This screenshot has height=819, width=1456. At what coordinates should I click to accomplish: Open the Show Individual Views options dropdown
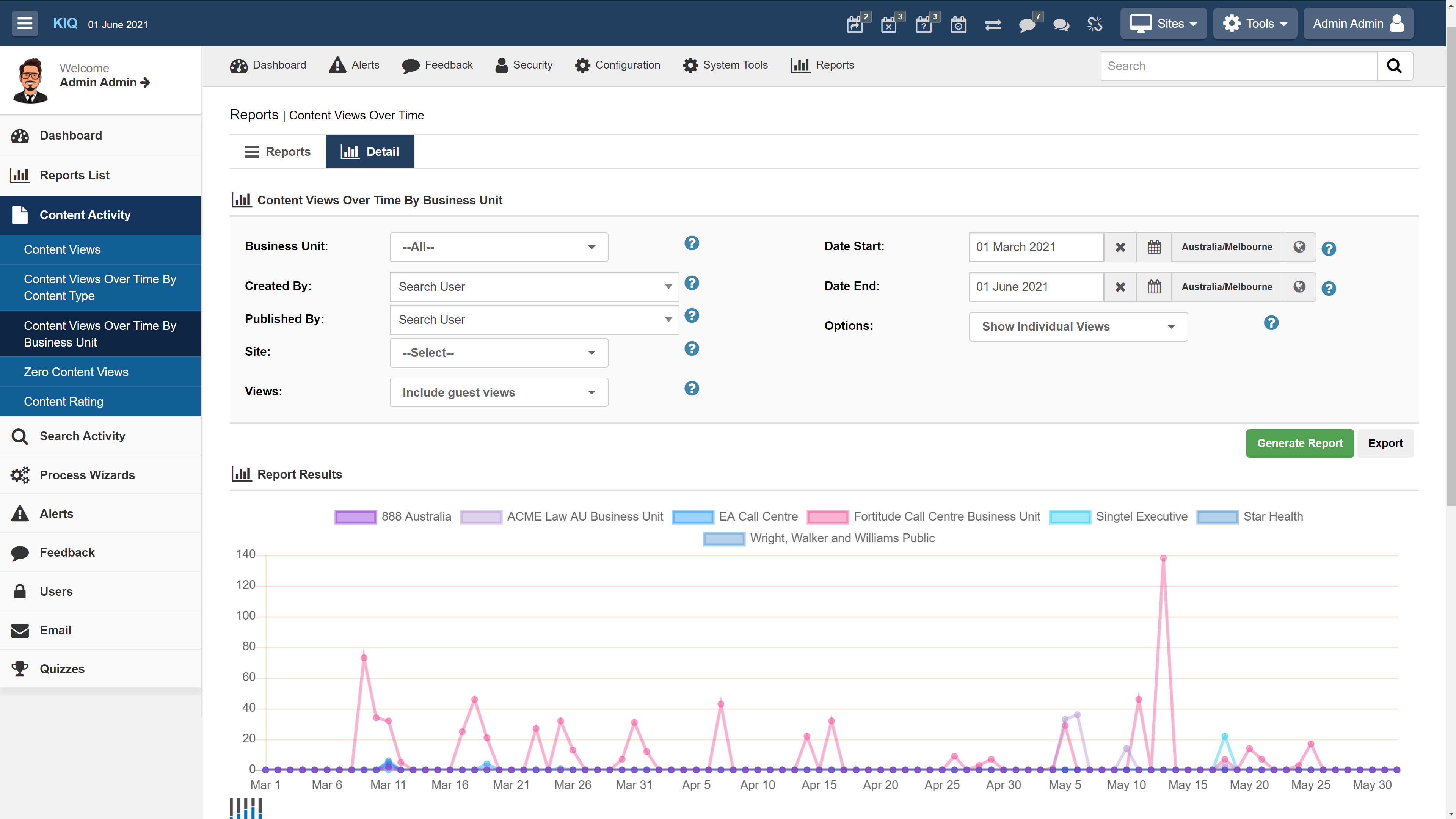(x=1078, y=327)
